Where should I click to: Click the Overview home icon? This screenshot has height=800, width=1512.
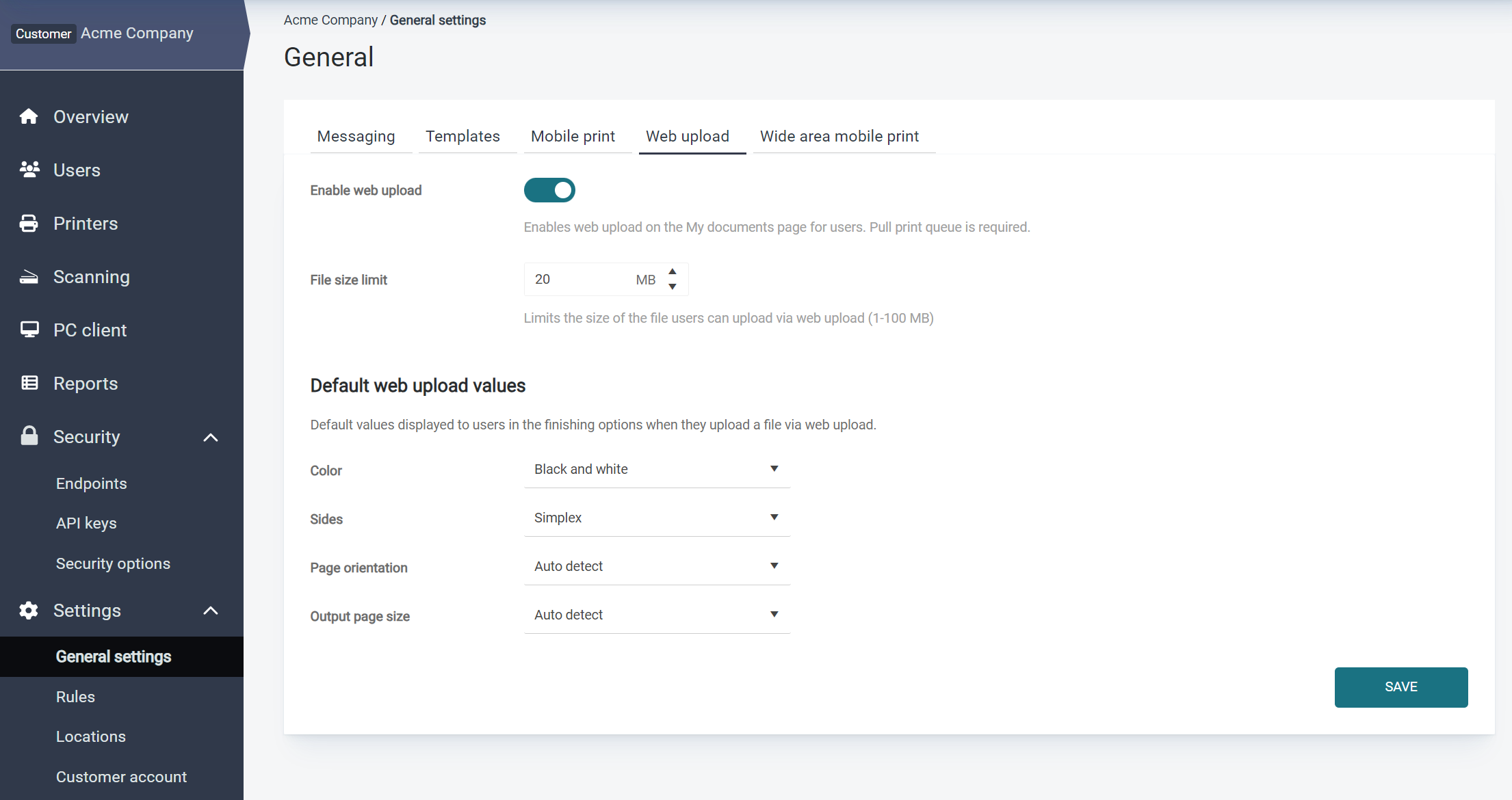29,117
